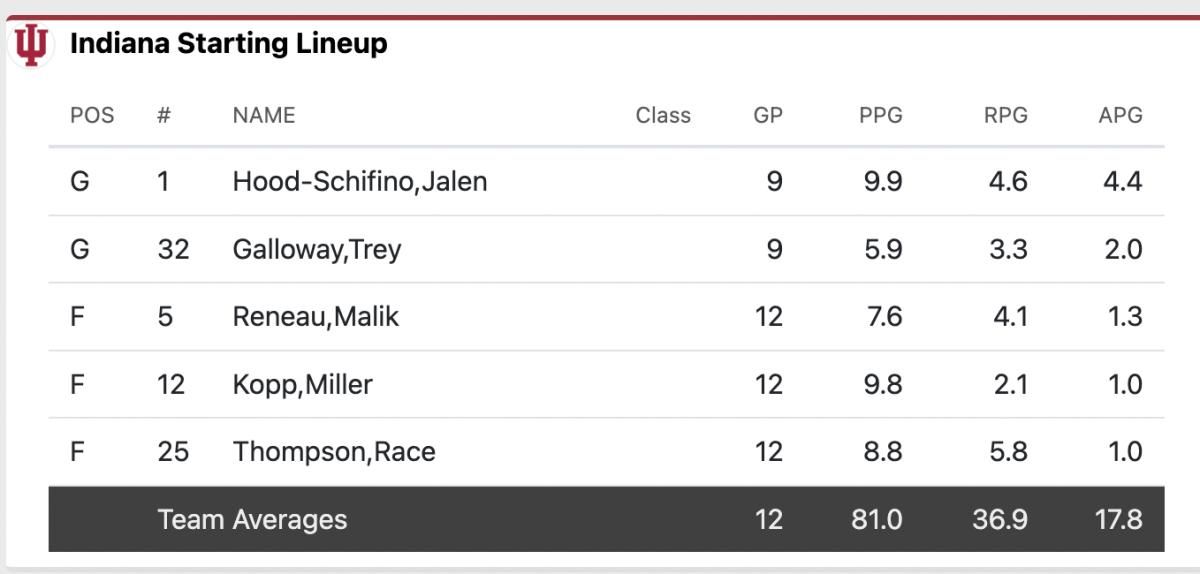Open Thompson,Race player name

[334, 452]
